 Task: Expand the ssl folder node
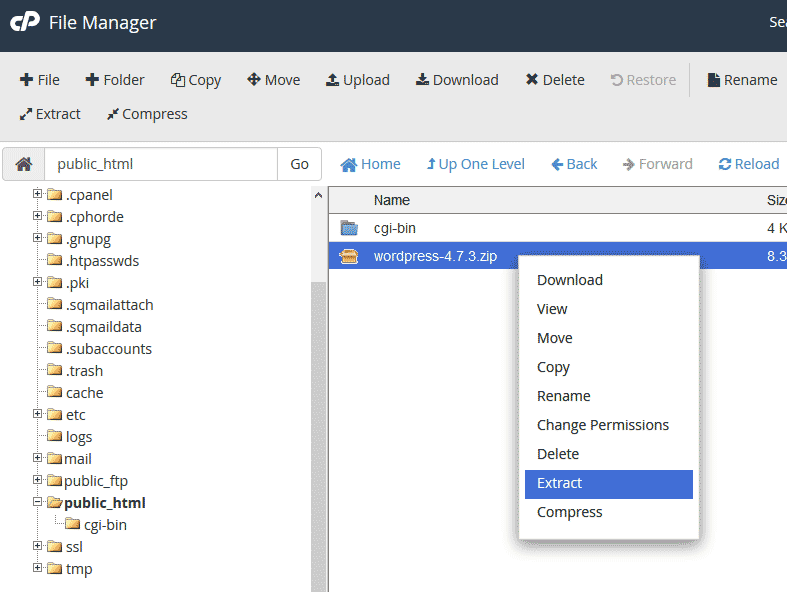37,545
